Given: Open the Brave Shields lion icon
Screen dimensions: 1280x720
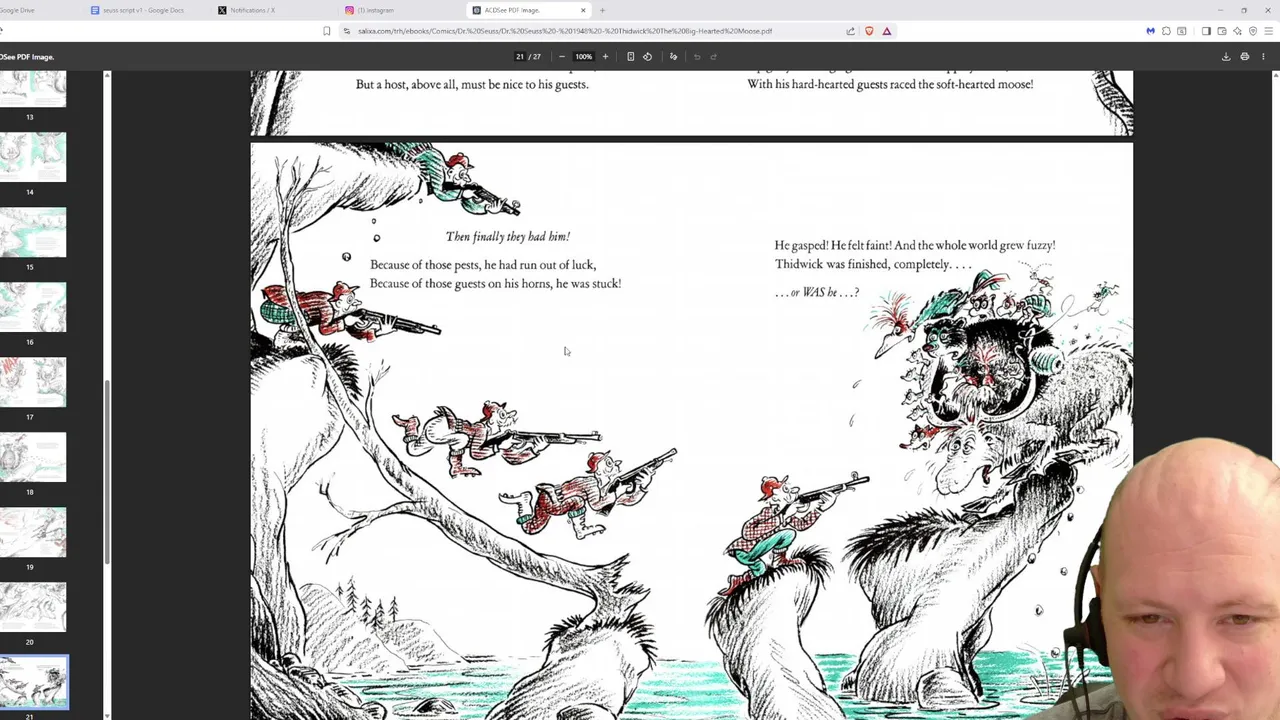Looking at the screenshot, I should [x=869, y=31].
